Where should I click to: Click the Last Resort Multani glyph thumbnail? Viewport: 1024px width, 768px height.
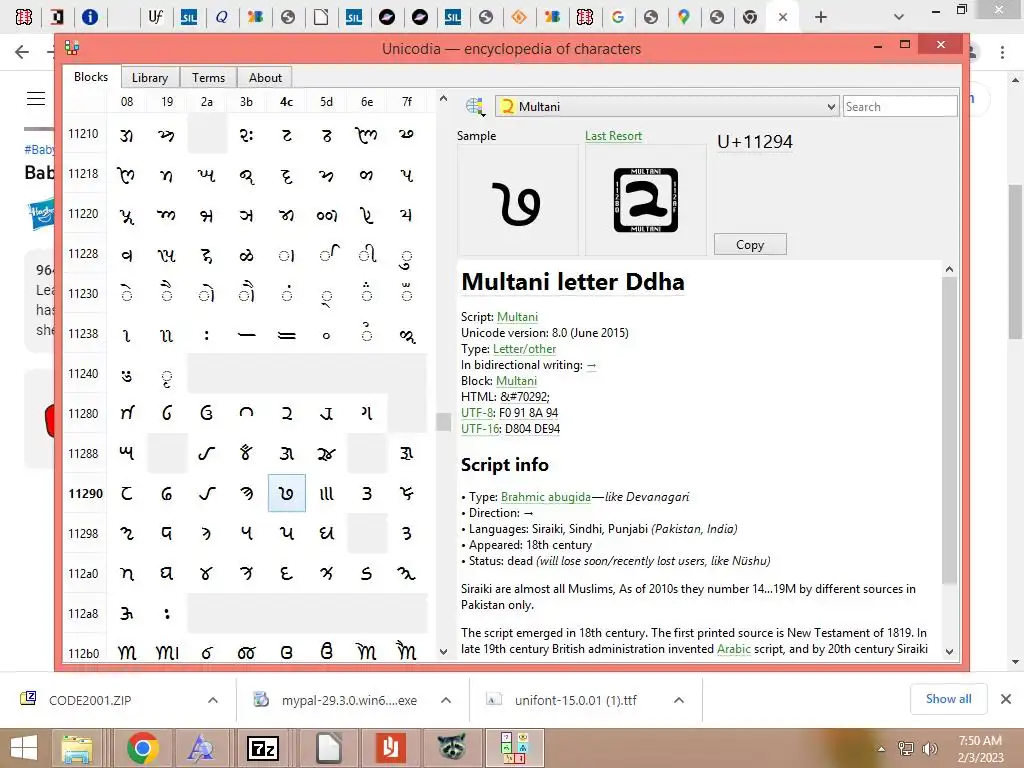click(645, 200)
